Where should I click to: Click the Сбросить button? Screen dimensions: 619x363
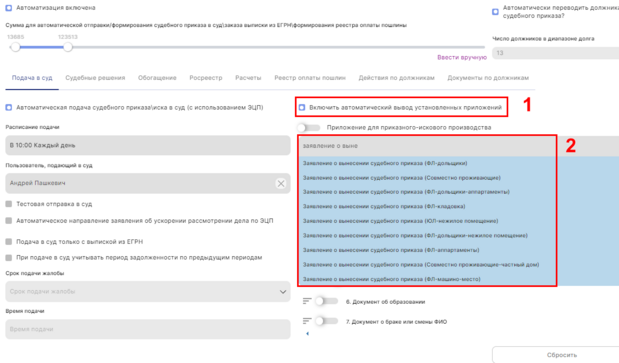[x=561, y=355]
